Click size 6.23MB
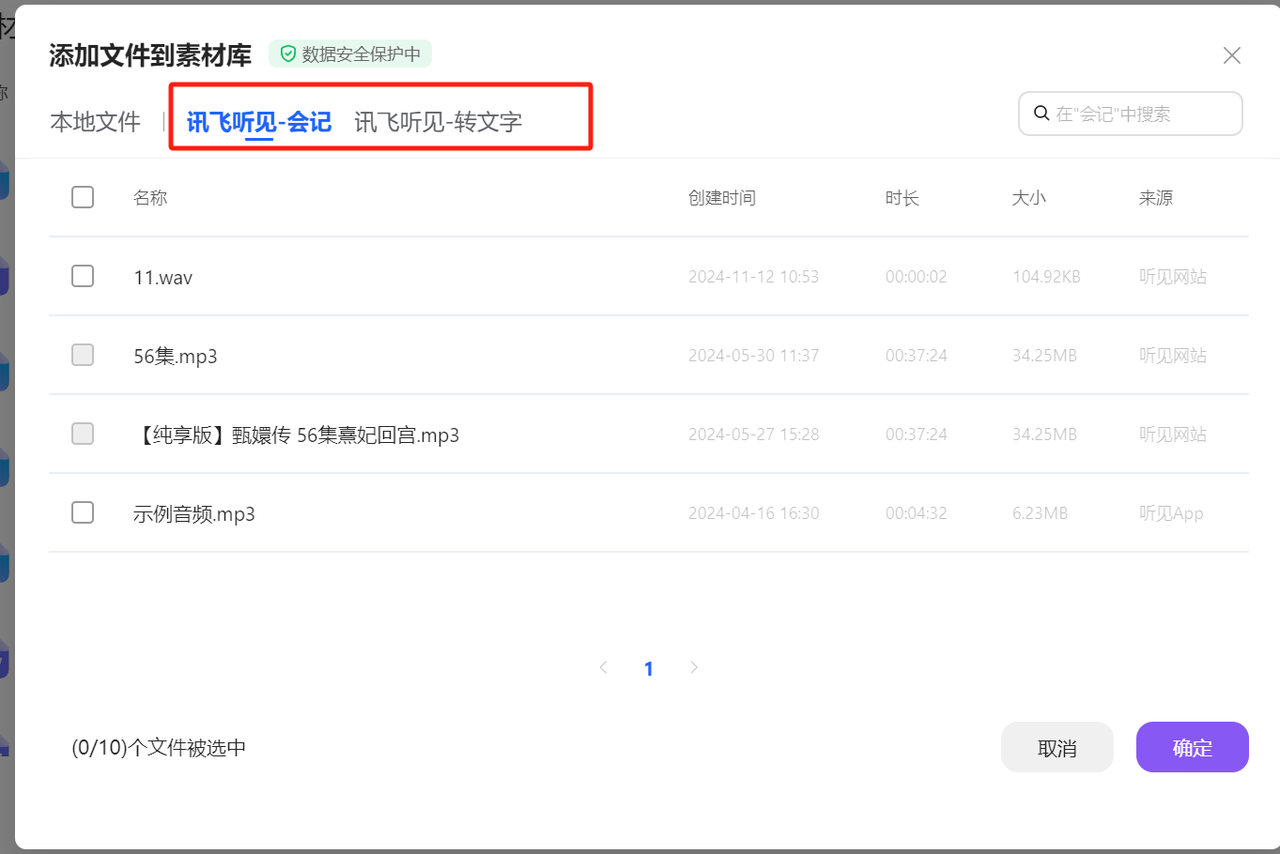The image size is (1280, 854). coord(1040,513)
